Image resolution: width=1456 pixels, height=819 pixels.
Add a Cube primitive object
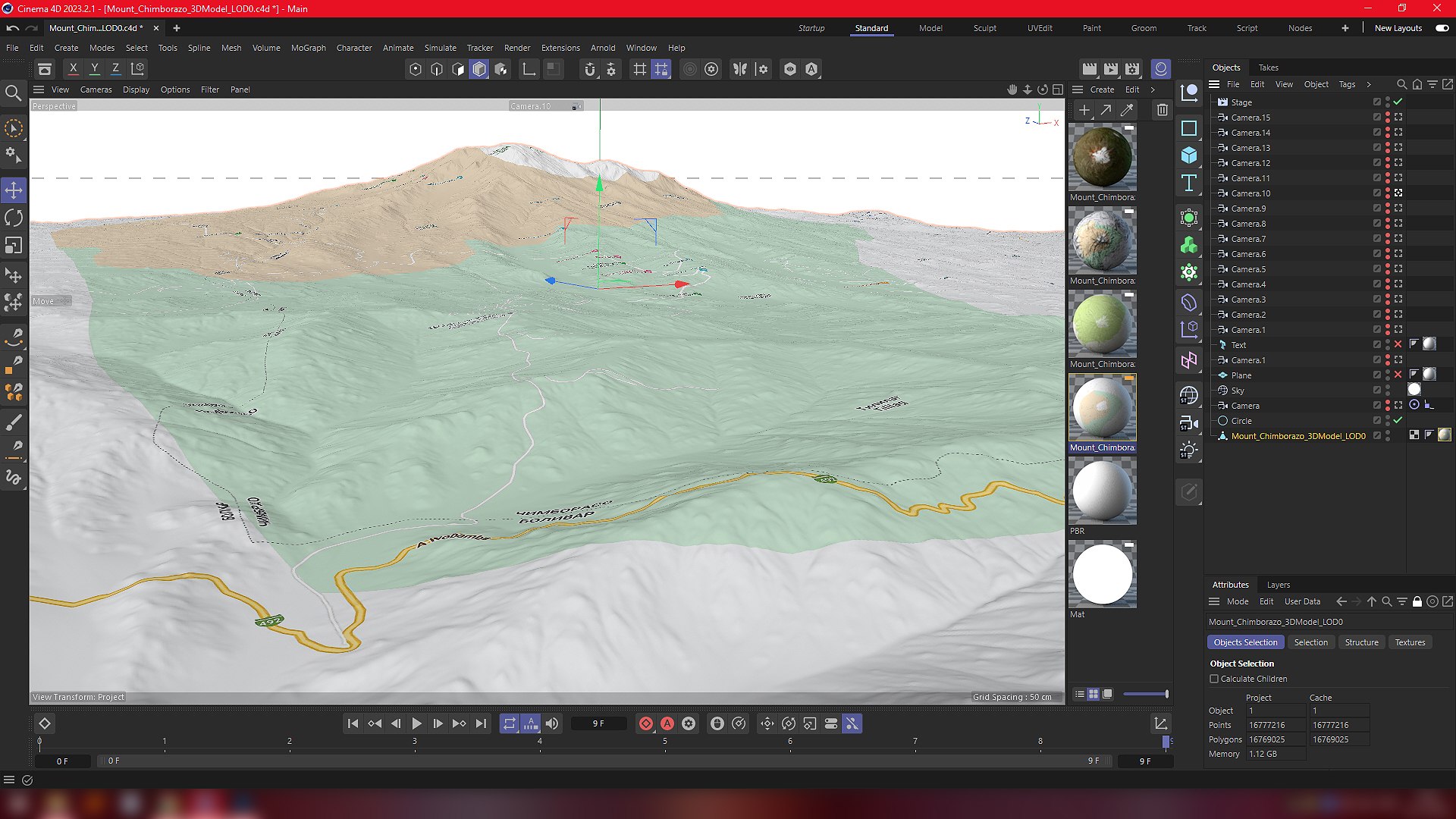pos(1189,155)
